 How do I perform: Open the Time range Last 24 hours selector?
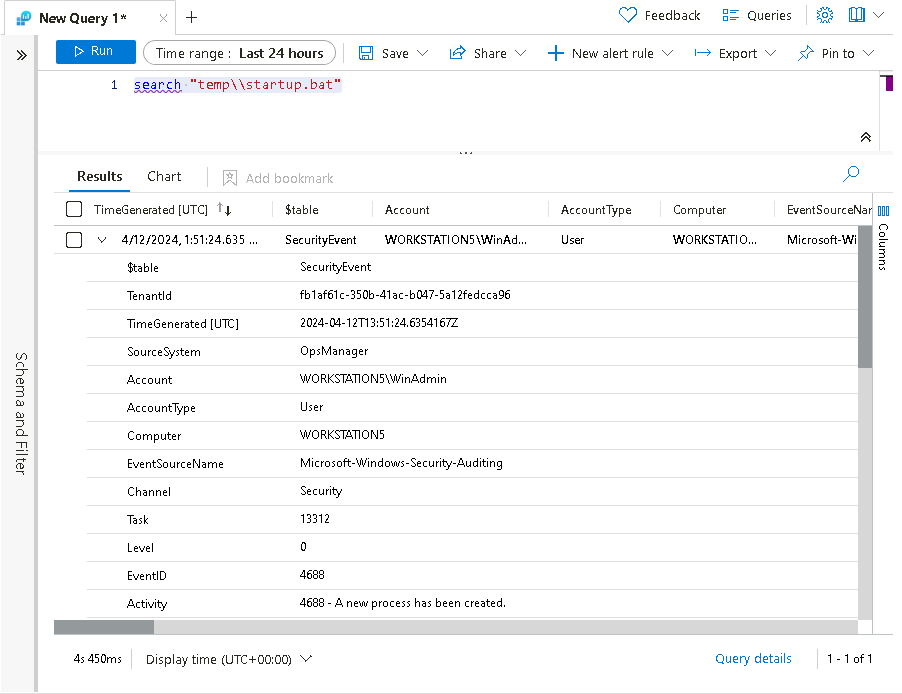coord(239,53)
